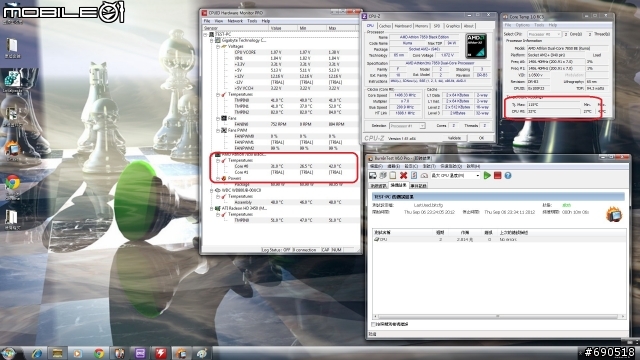Collapse the WDC hard drive node

[x=212, y=191]
